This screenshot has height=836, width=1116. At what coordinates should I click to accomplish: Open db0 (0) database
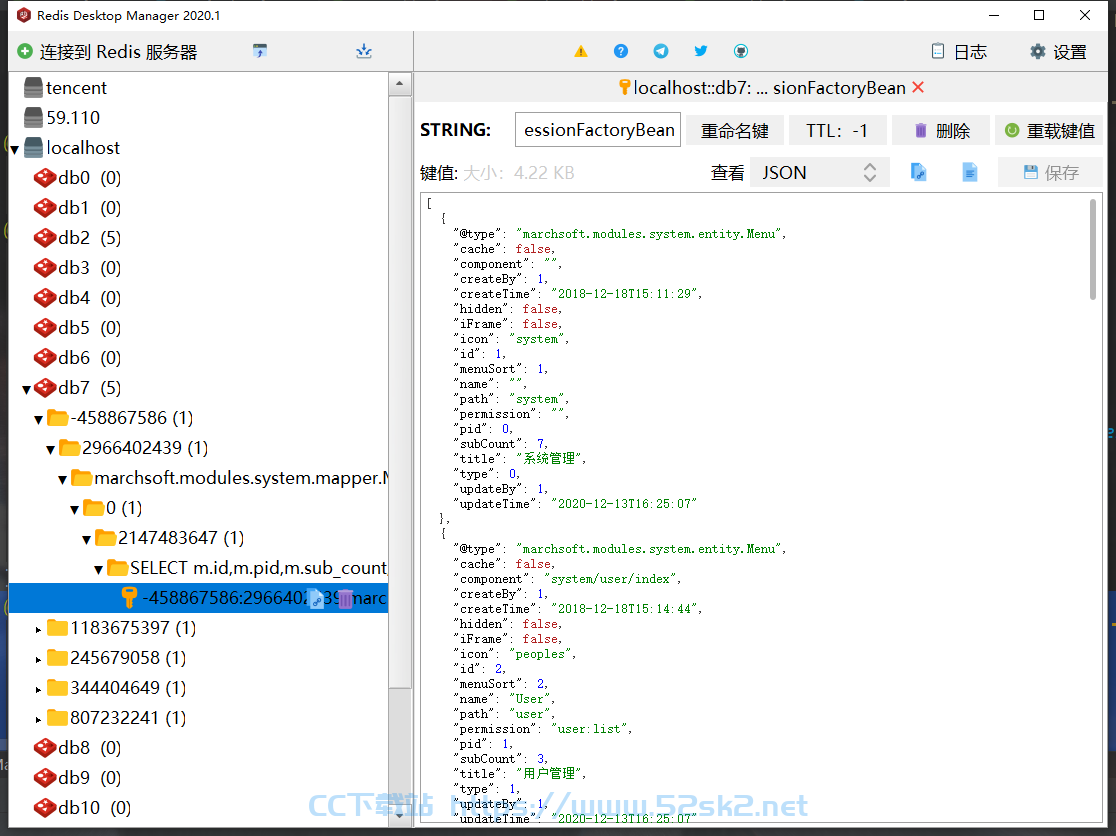click(x=77, y=177)
